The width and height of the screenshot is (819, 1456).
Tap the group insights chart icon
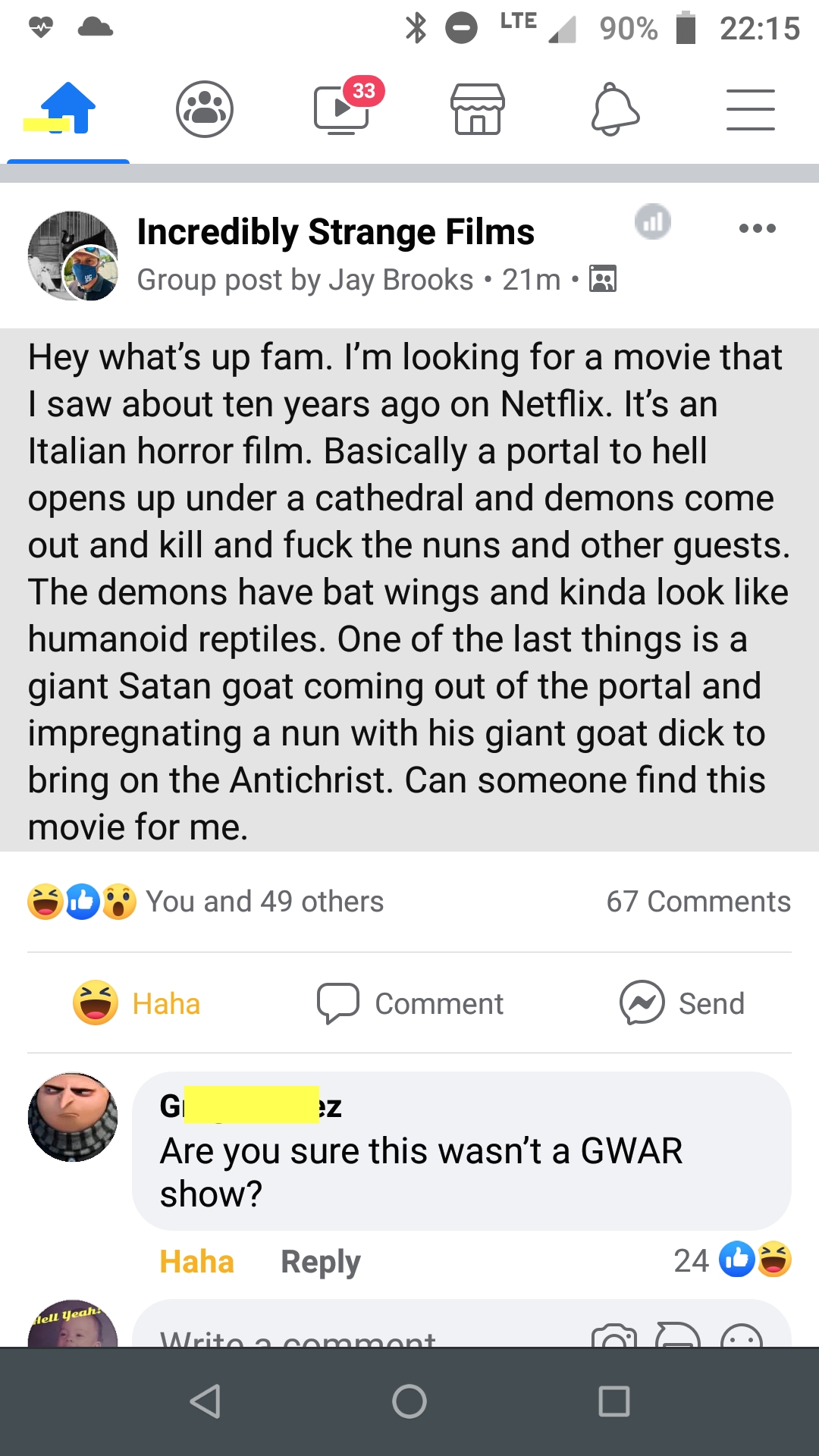click(653, 222)
